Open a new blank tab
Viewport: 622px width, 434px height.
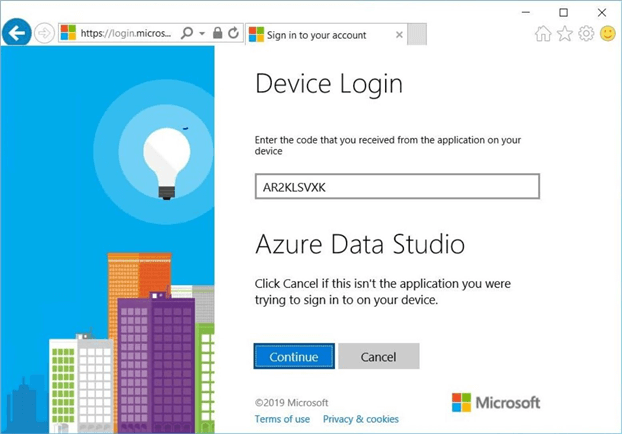click(x=417, y=35)
